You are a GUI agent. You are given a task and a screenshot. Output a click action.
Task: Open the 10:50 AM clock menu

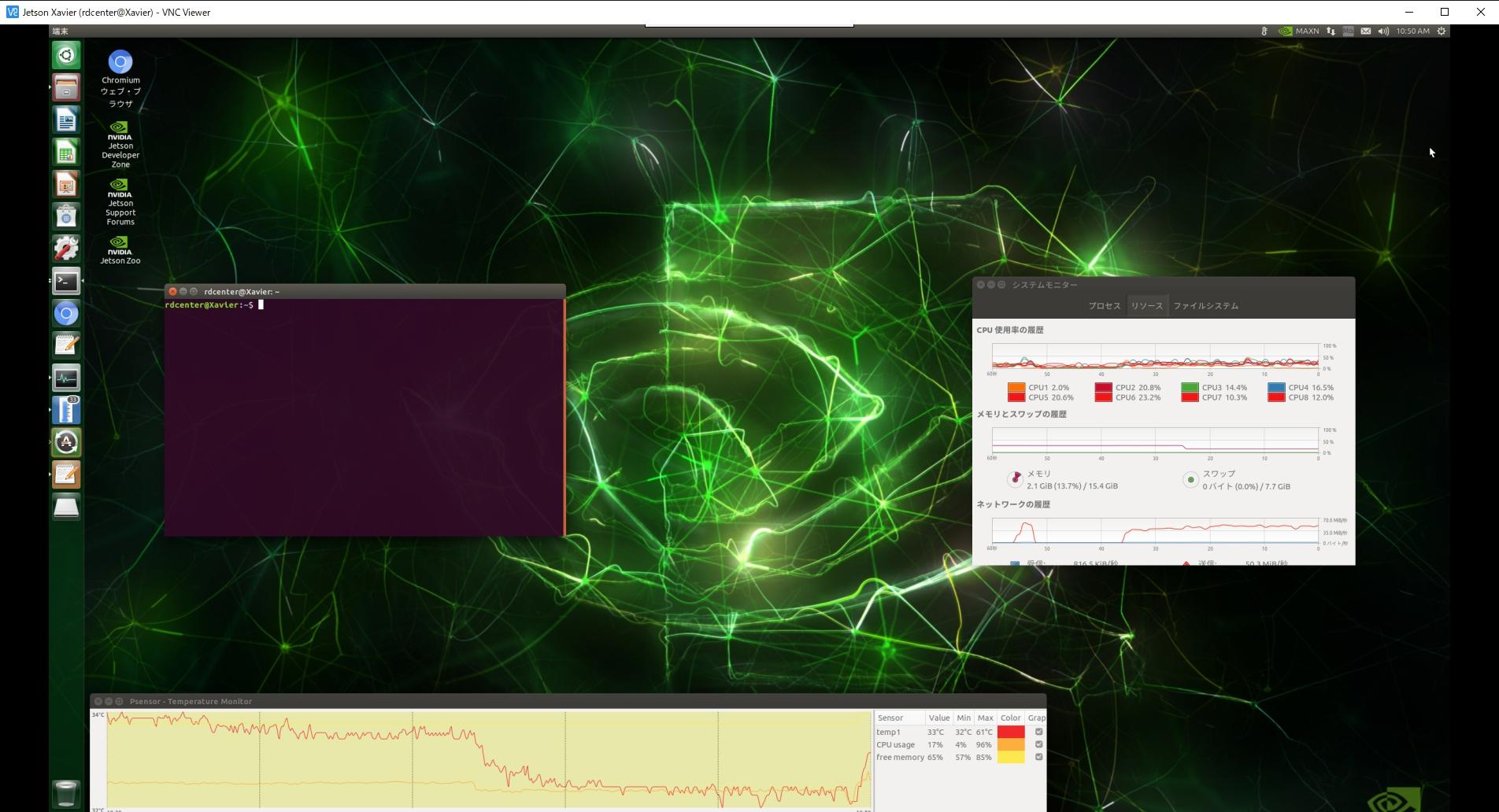(x=1412, y=31)
